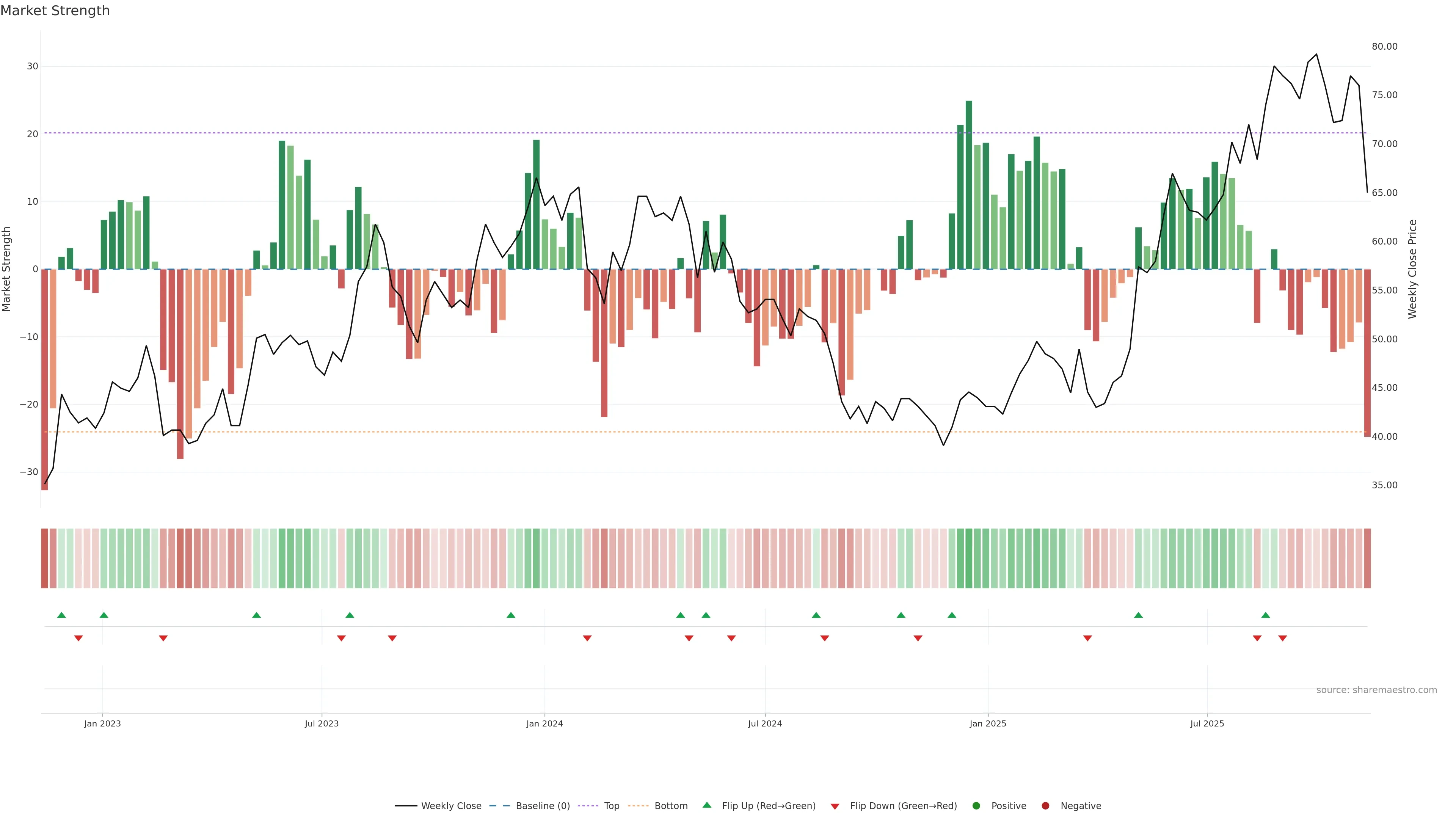Click the Jul 2025 x-axis label
Viewport: 1456px width, 819px height.
point(1207,723)
